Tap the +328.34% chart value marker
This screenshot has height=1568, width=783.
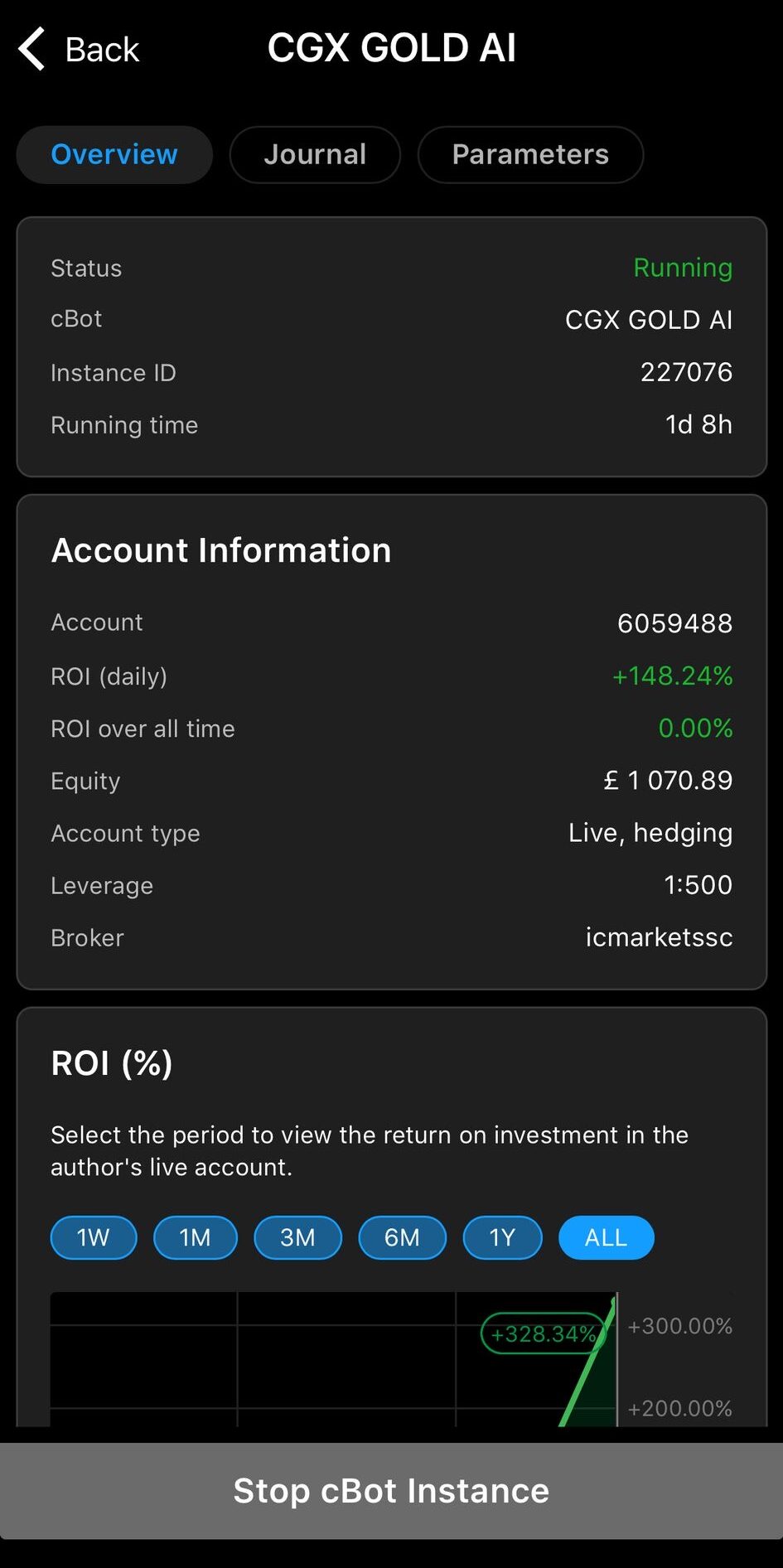pos(544,1333)
